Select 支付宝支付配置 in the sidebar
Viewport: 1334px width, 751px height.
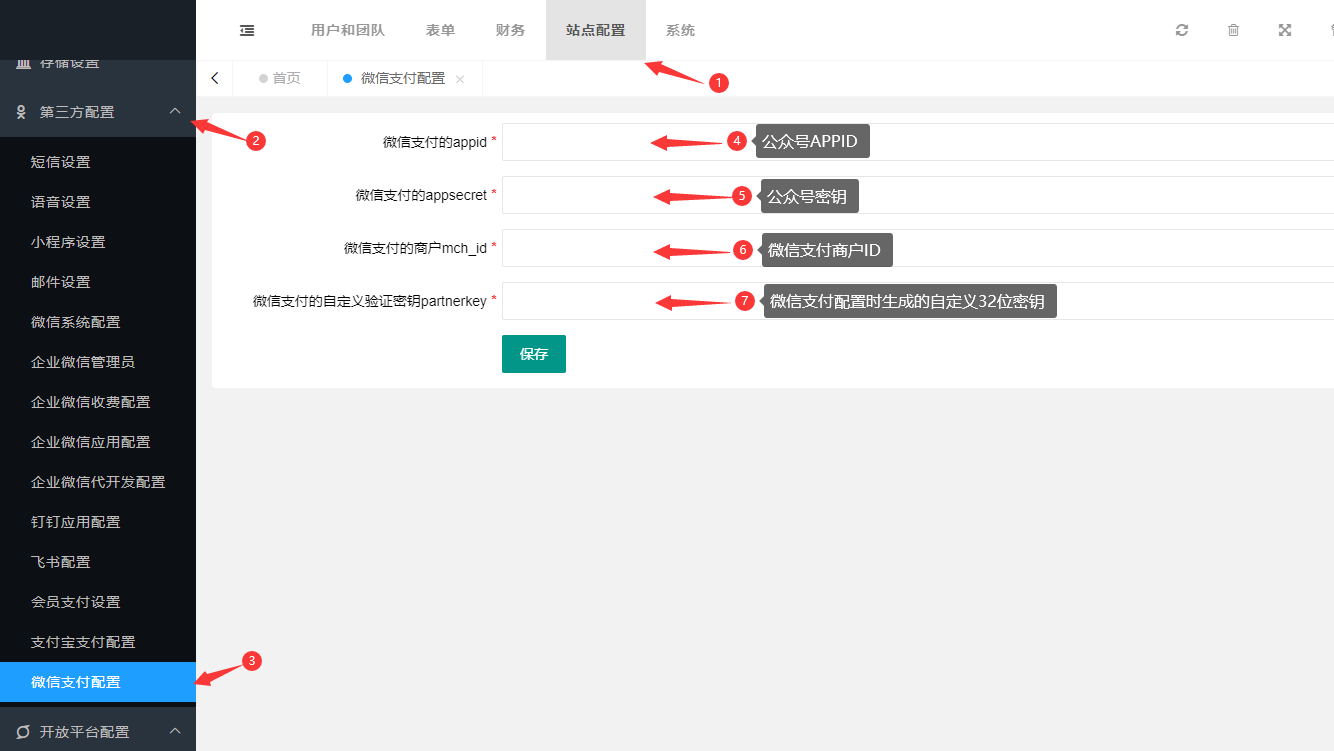point(83,642)
